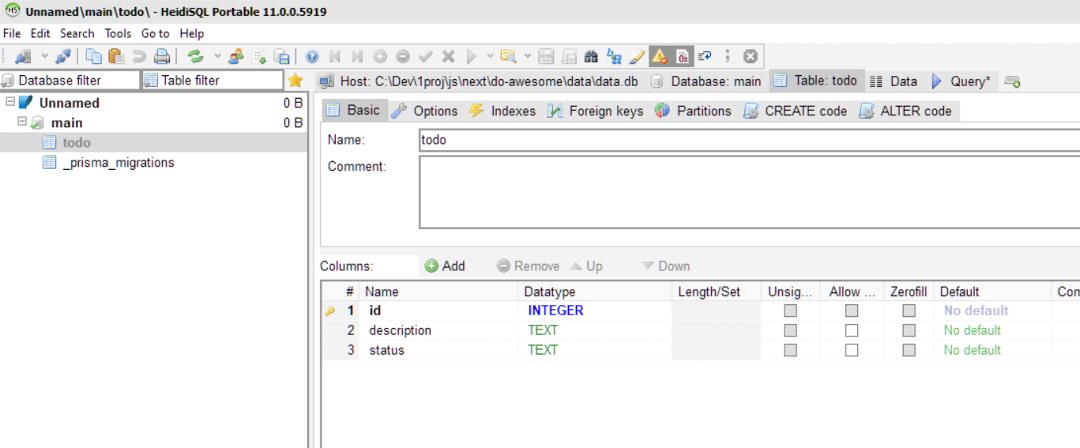Click the Save floppy disk icon
The width and height of the screenshot is (1080, 448).
pos(546,56)
